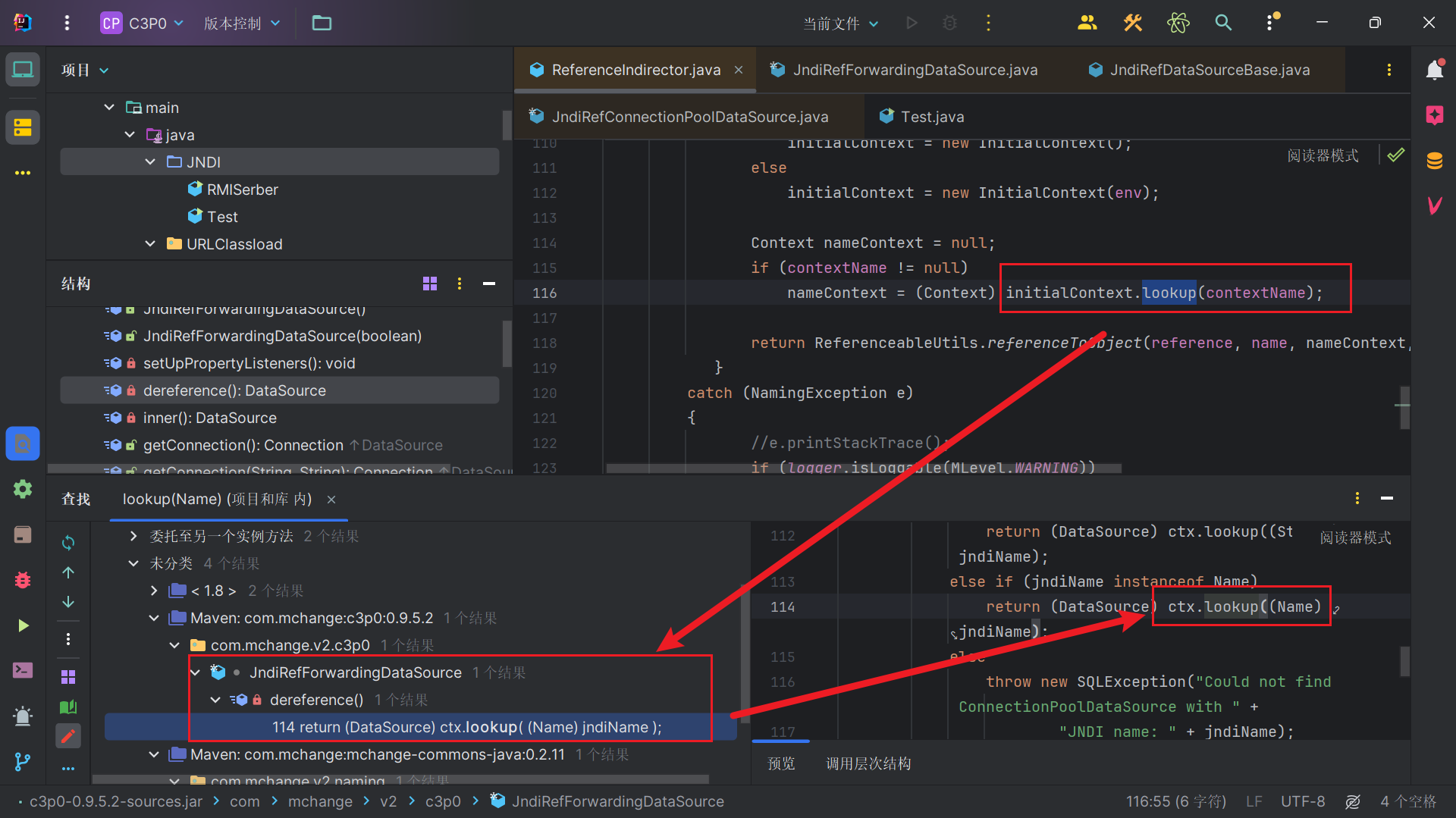1456x818 pixels.
Task: Click the Debug bug icon in toolbar
Action: tap(949, 23)
